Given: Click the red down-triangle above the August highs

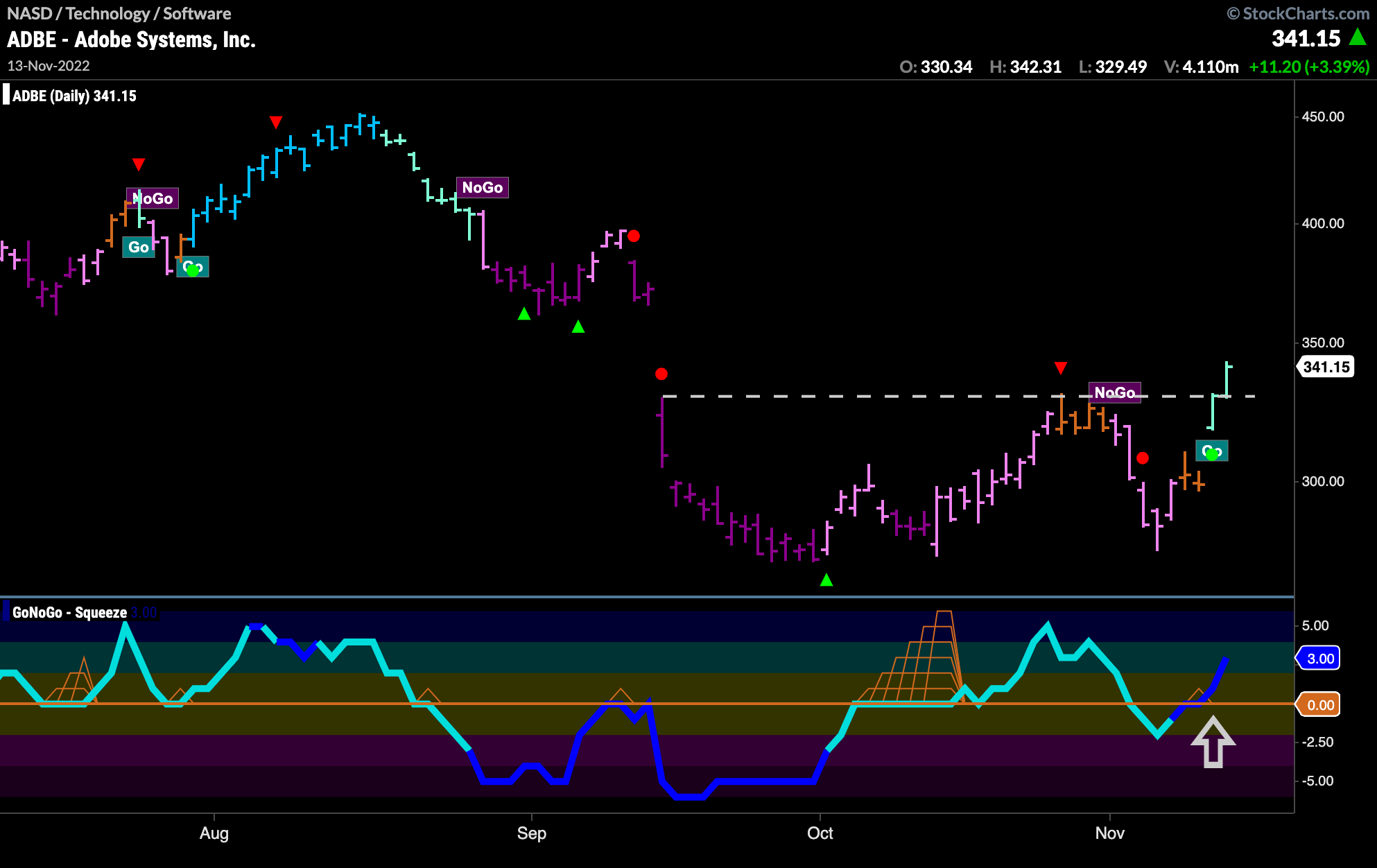Looking at the screenshot, I should (x=276, y=123).
